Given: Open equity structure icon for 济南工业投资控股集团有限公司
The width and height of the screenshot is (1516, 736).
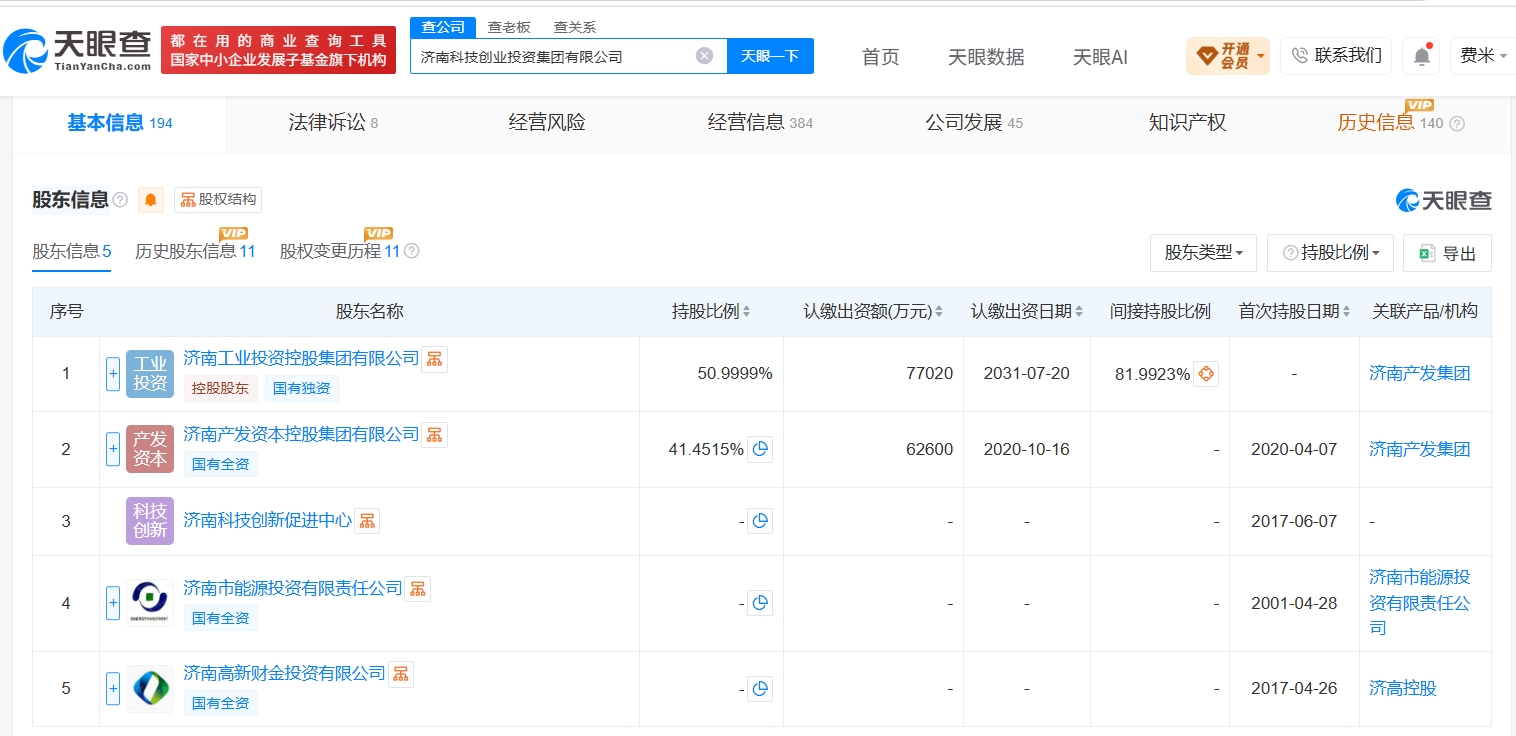Looking at the screenshot, I should [x=434, y=359].
